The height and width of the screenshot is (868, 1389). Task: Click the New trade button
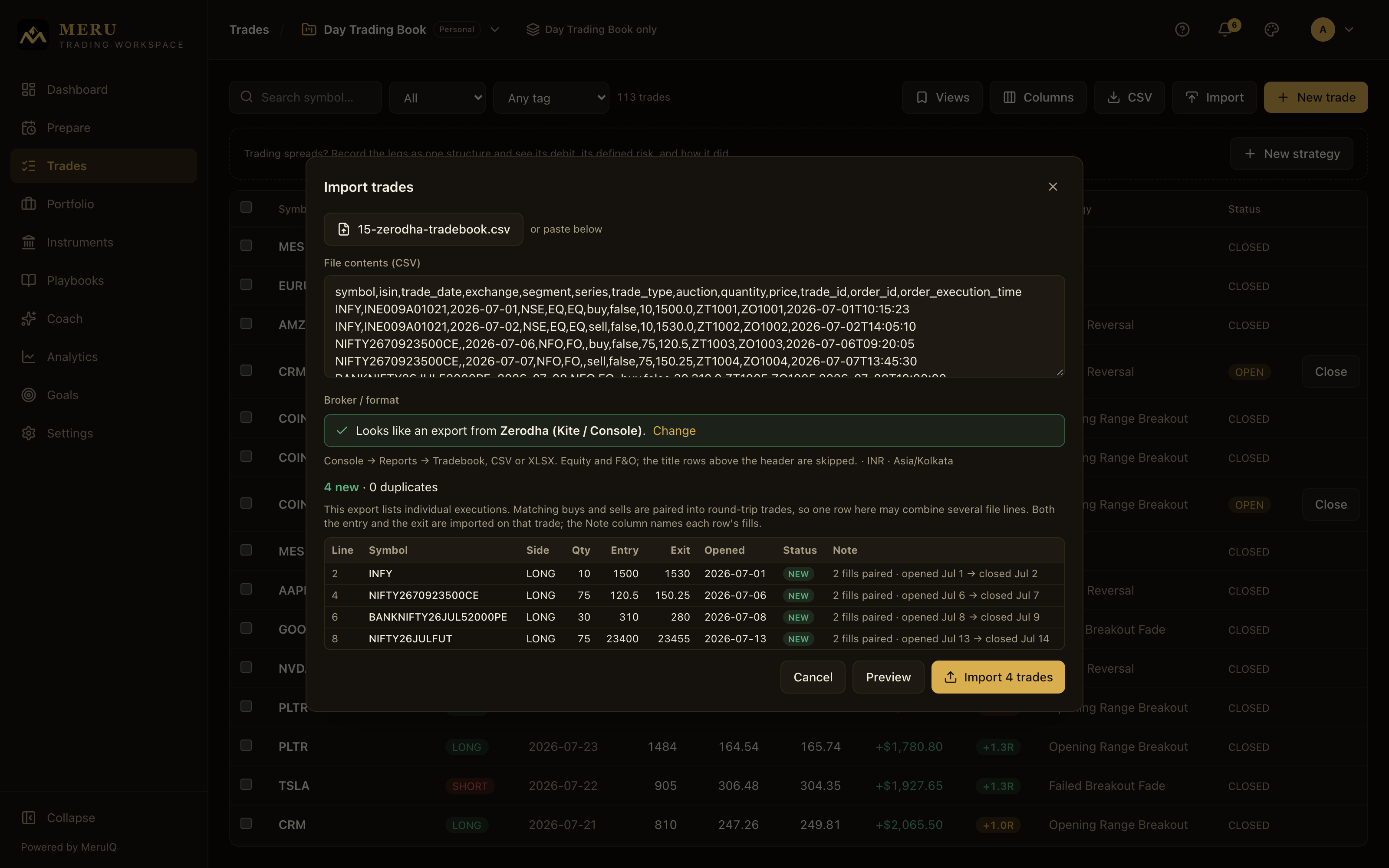tap(1316, 97)
